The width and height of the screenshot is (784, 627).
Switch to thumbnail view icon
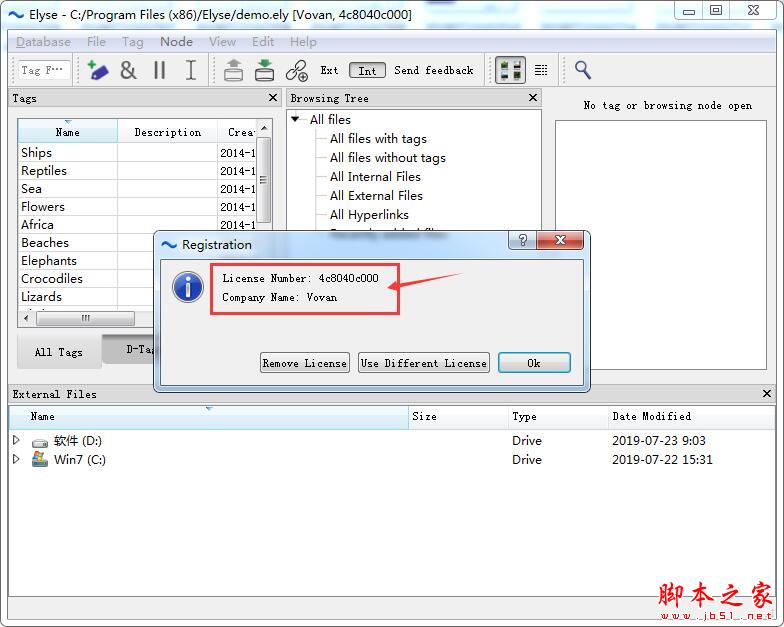coord(510,70)
